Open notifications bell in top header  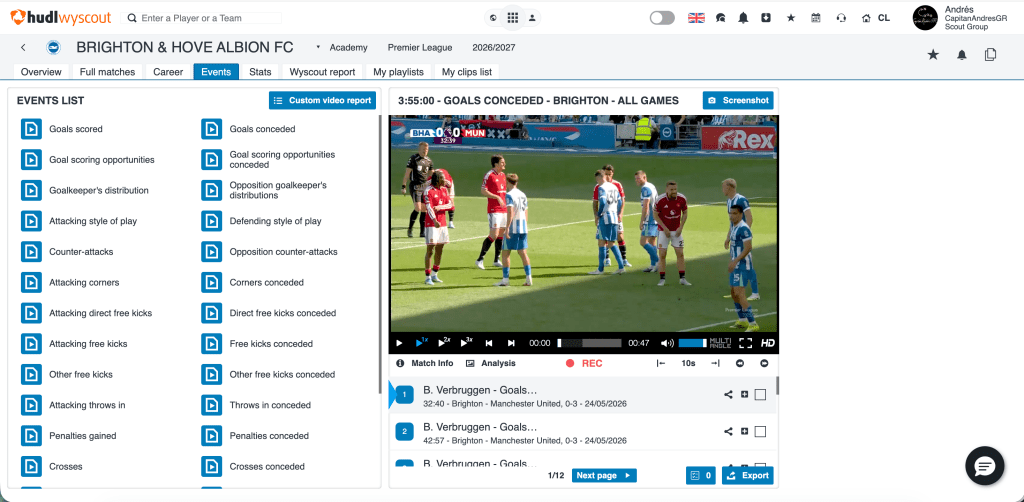click(743, 18)
